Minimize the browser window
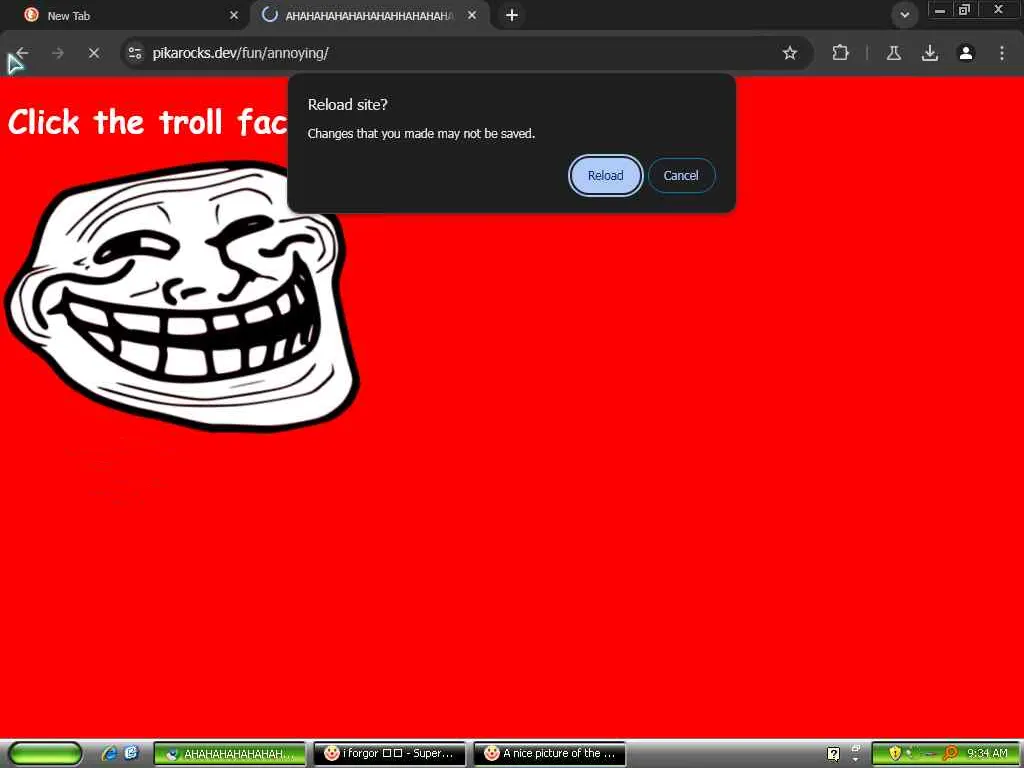1024x768 pixels. 940,10
